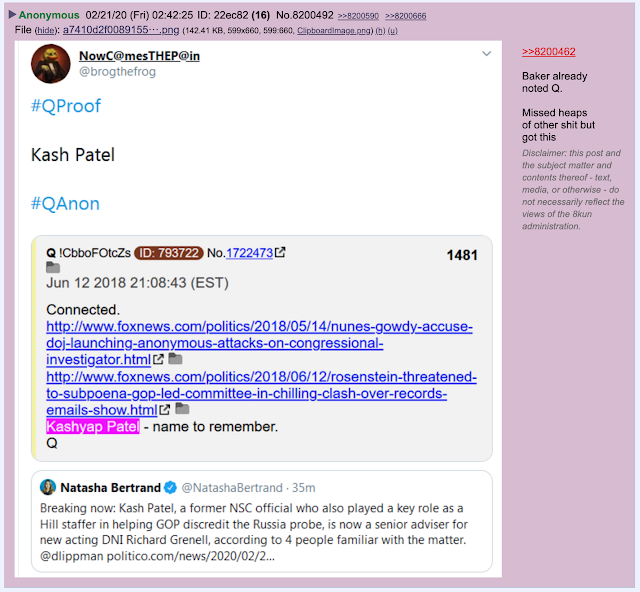Click folder icon after emails-show.html link

point(182,408)
